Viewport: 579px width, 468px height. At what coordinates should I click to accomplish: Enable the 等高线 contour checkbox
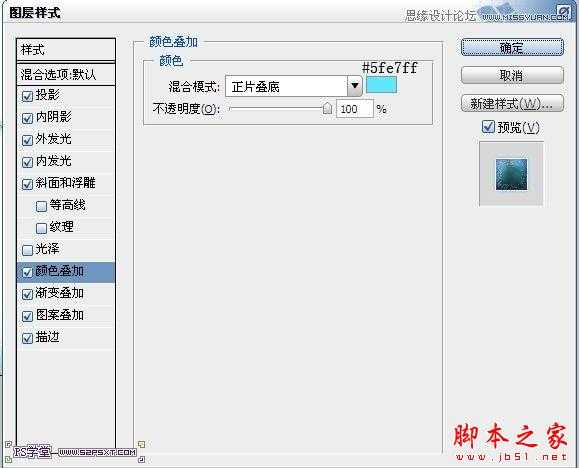coord(41,206)
